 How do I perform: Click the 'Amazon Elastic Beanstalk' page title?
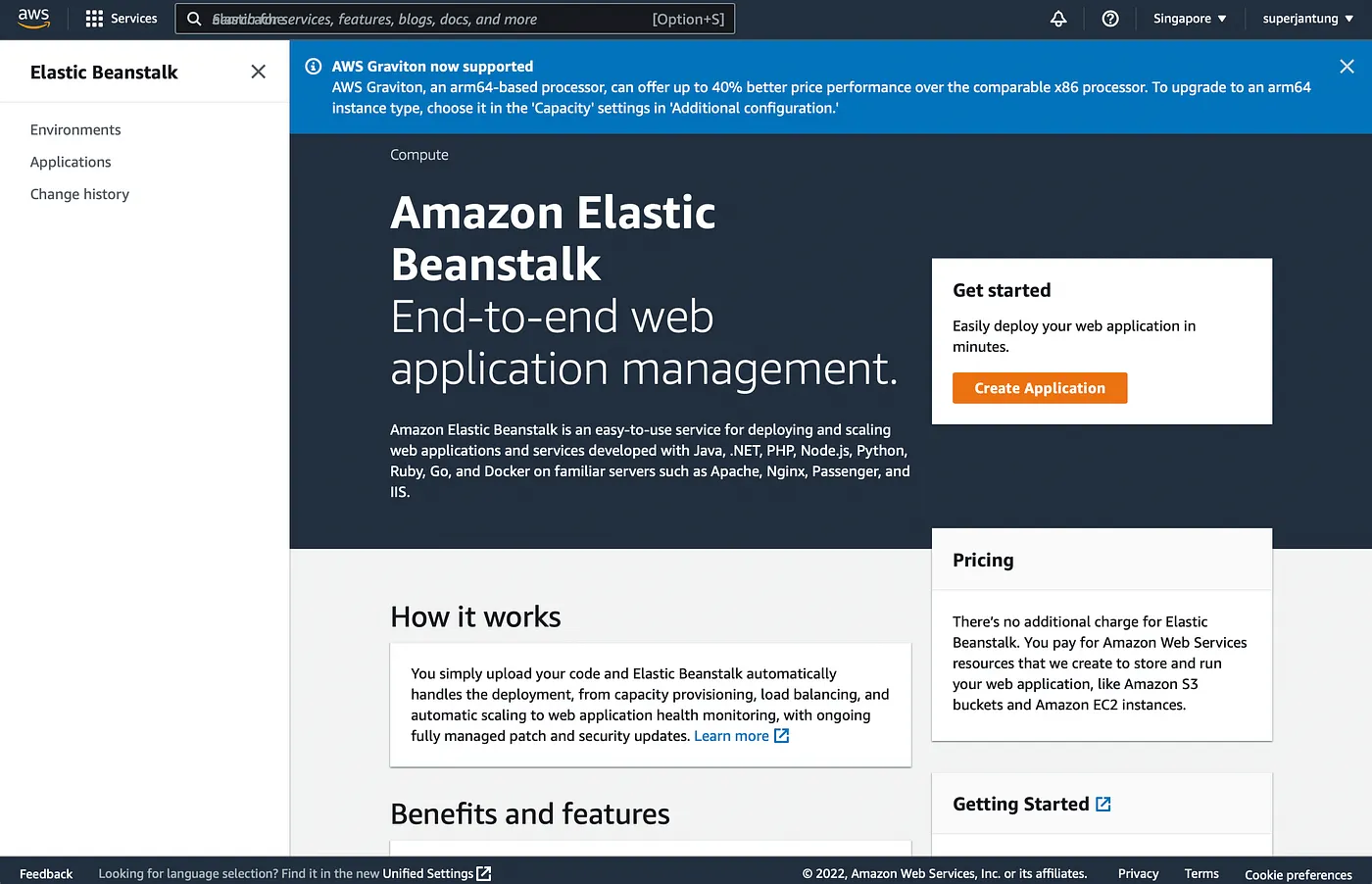click(x=553, y=238)
